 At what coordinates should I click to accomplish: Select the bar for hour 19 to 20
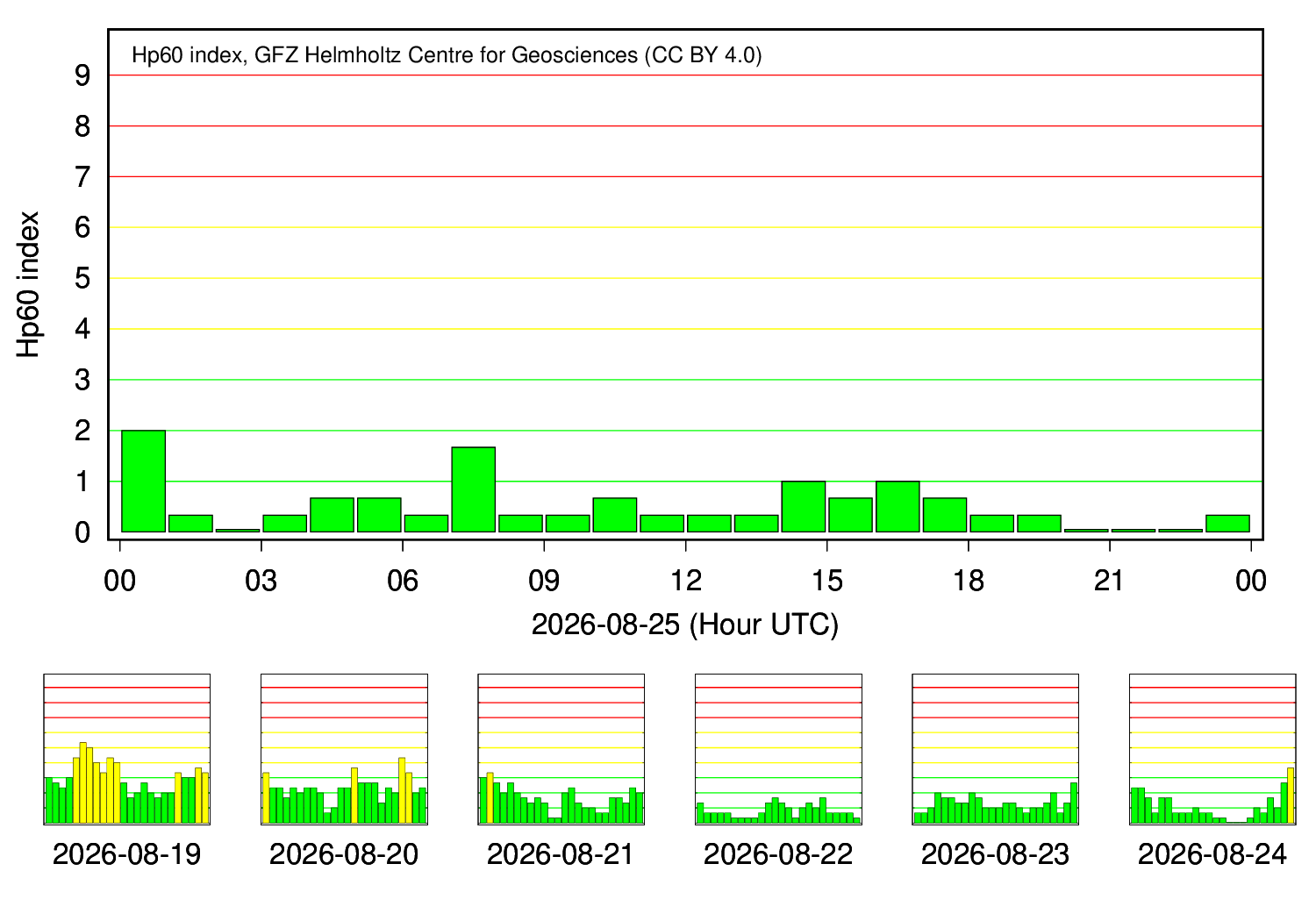point(1040,523)
